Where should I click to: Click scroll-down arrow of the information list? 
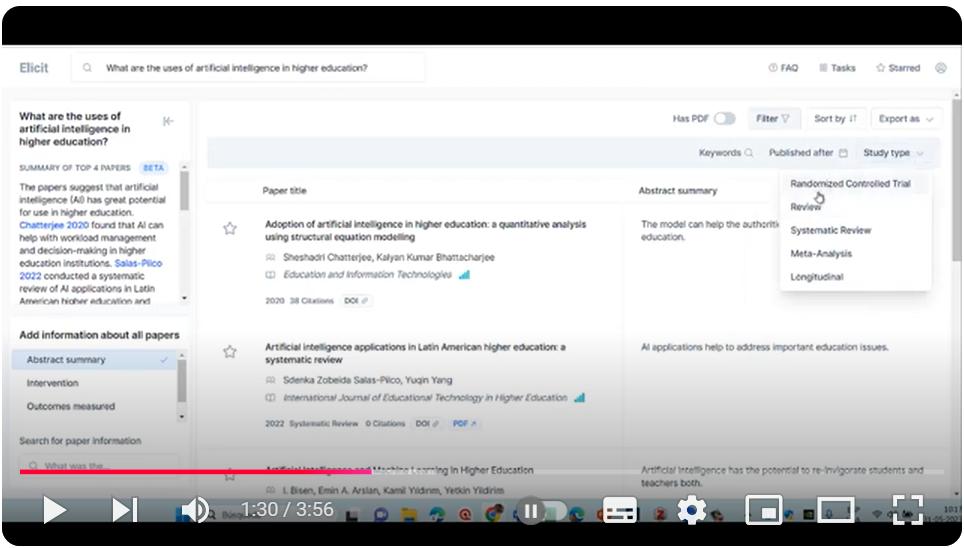(182, 416)
